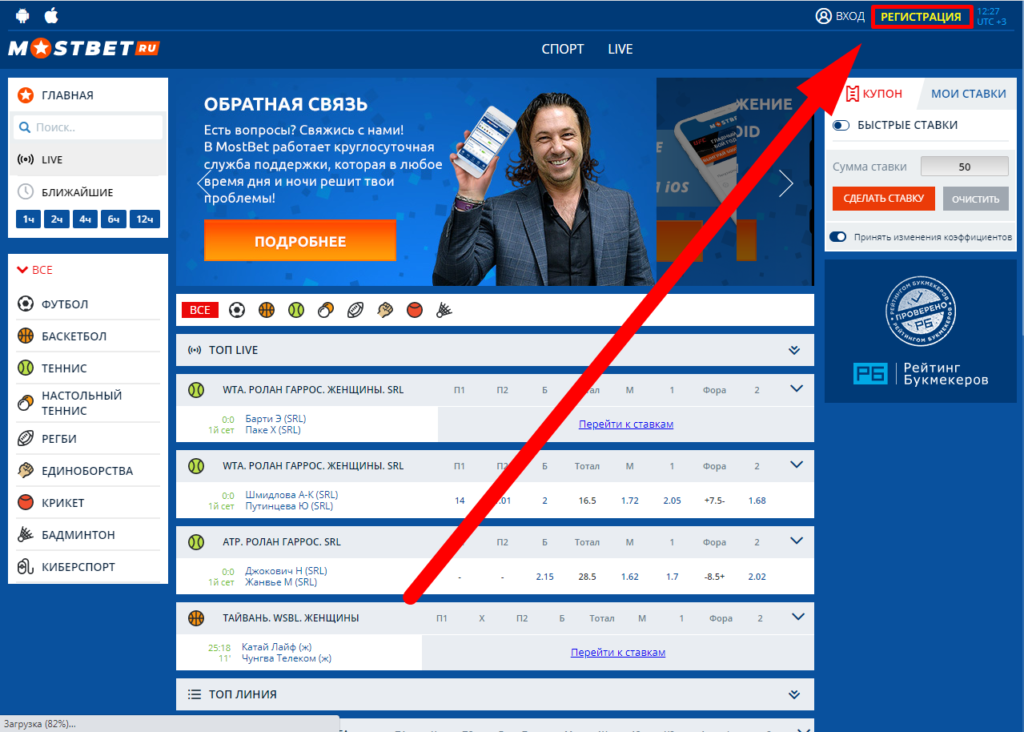
Task: Switch to the Мои ставки tab
Action: pyautogui.click(x=968, y=94)
